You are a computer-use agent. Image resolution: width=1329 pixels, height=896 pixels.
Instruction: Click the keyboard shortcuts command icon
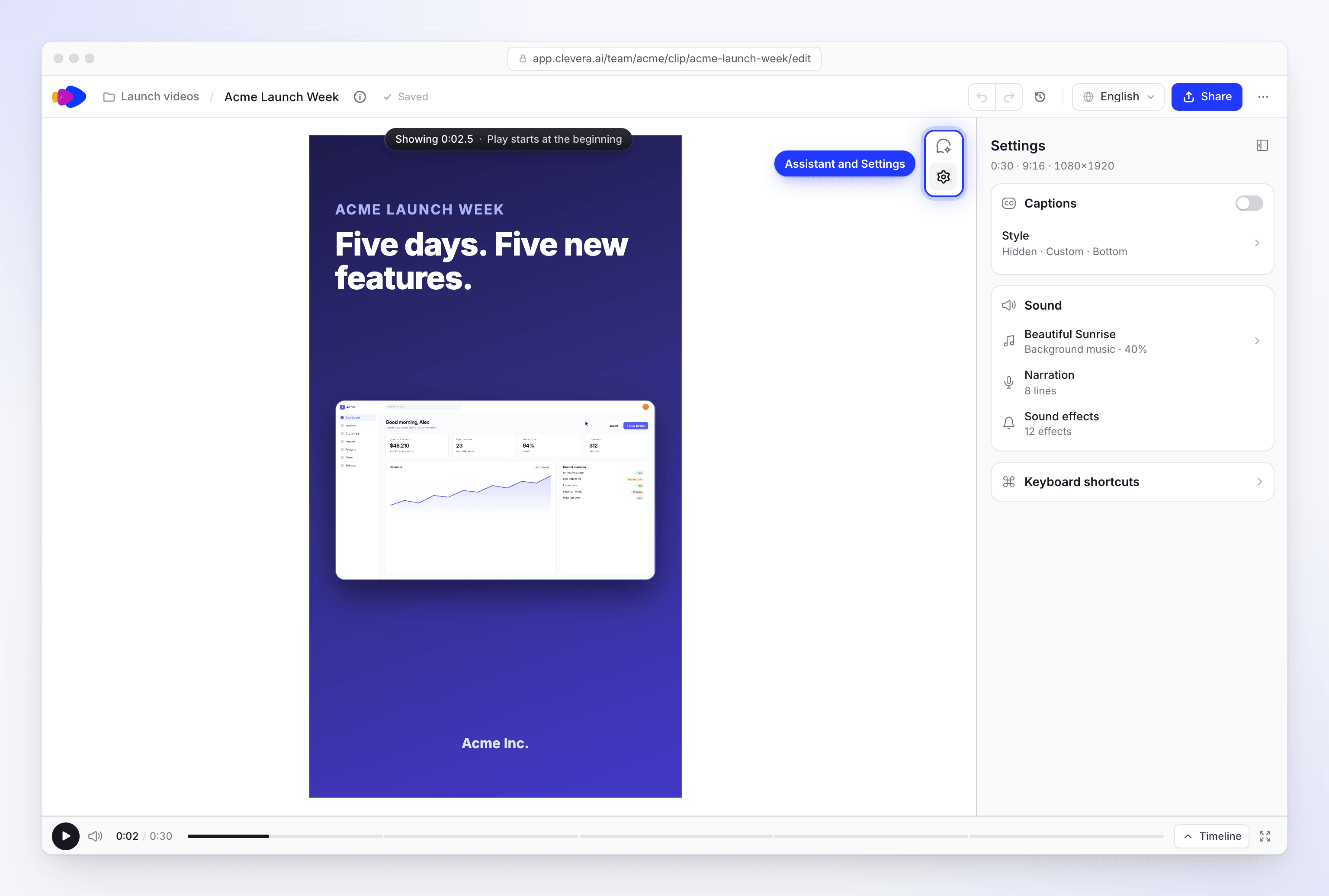(1009, 482)
